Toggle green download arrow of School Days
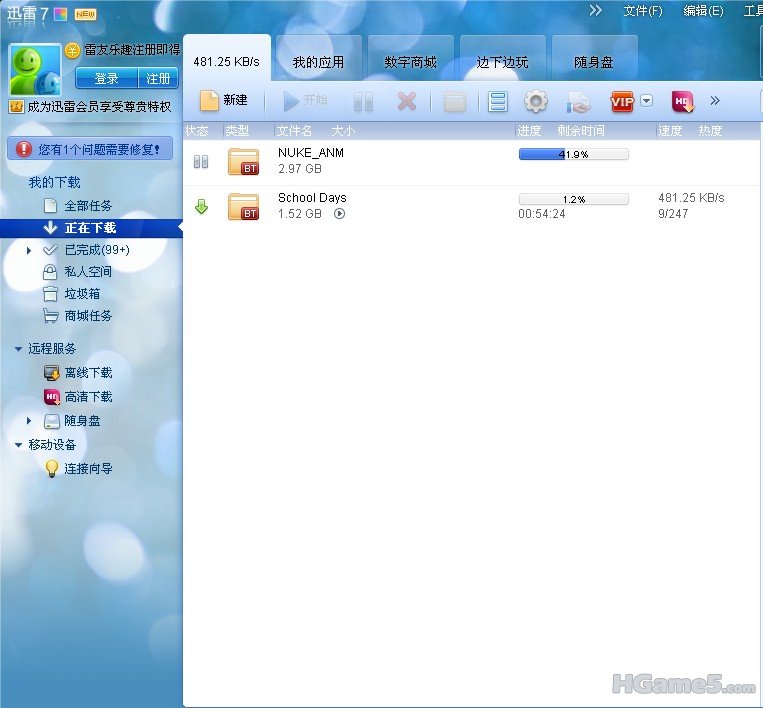Screen dimensions: 763x708 [x=201, y=207]
